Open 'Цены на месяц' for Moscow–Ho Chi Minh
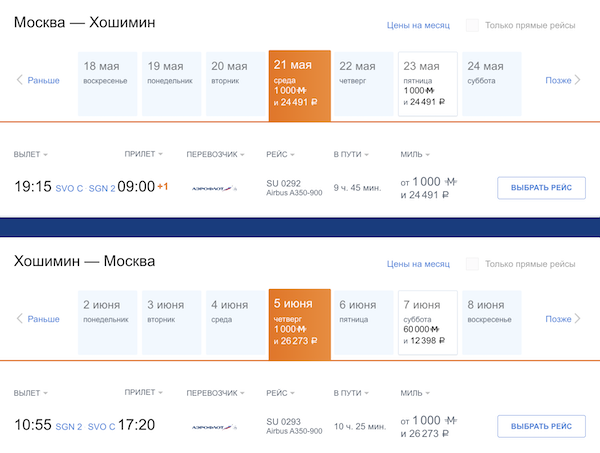 click(418, 26)
